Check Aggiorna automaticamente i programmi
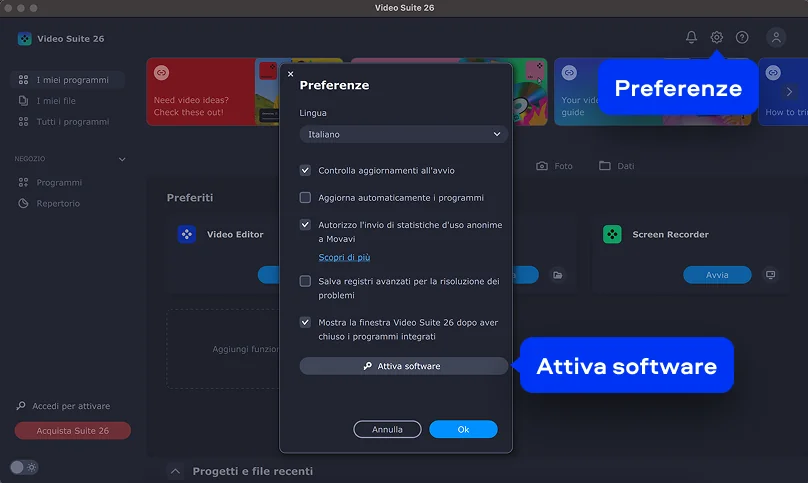808x483 pixels. tap(305, 197)
